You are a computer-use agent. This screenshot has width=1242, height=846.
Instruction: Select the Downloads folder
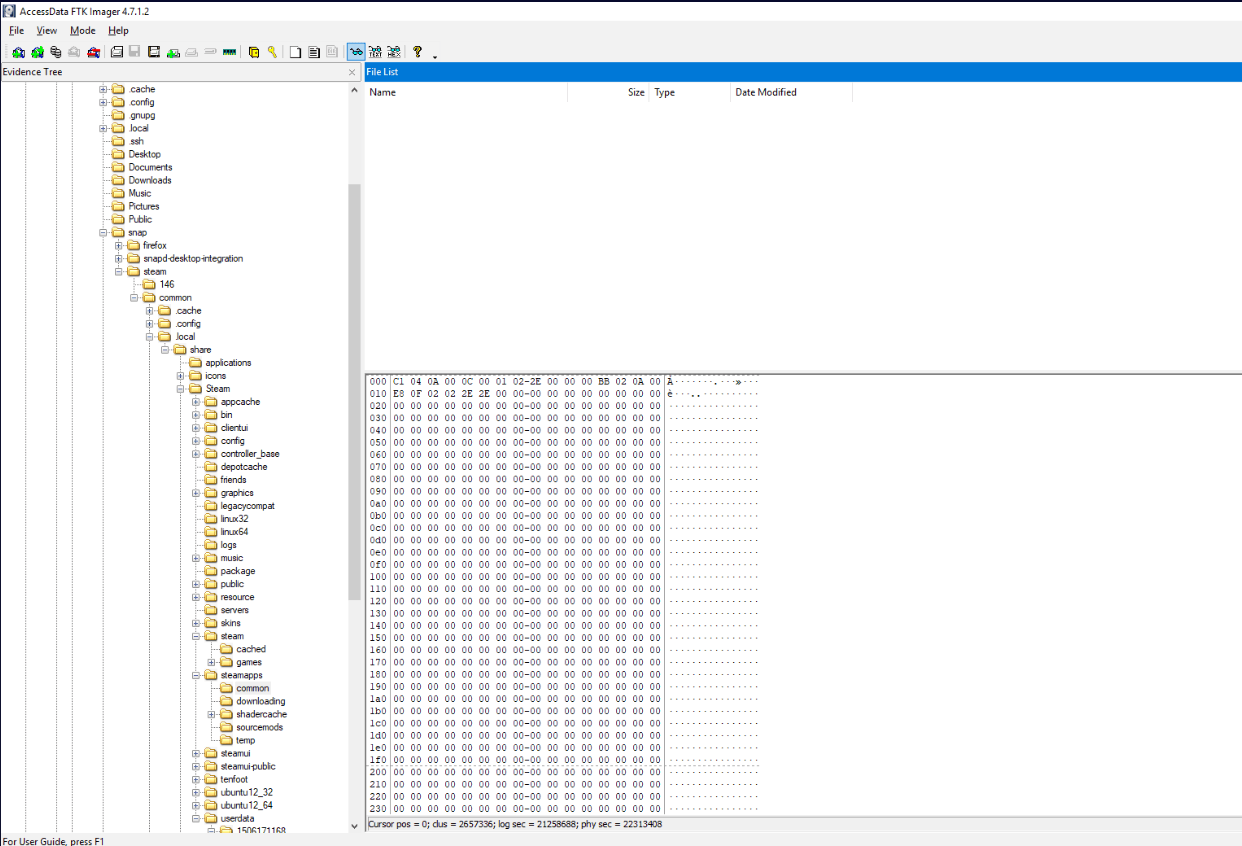click(150, 180)
